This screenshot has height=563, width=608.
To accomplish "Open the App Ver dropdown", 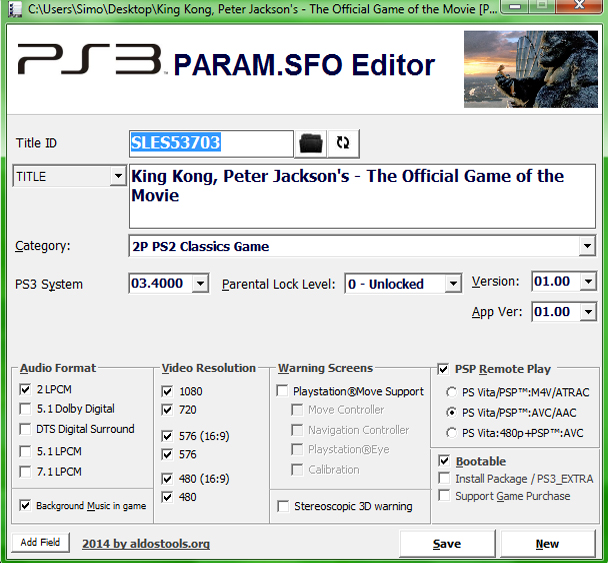I will tap(587, 312).
